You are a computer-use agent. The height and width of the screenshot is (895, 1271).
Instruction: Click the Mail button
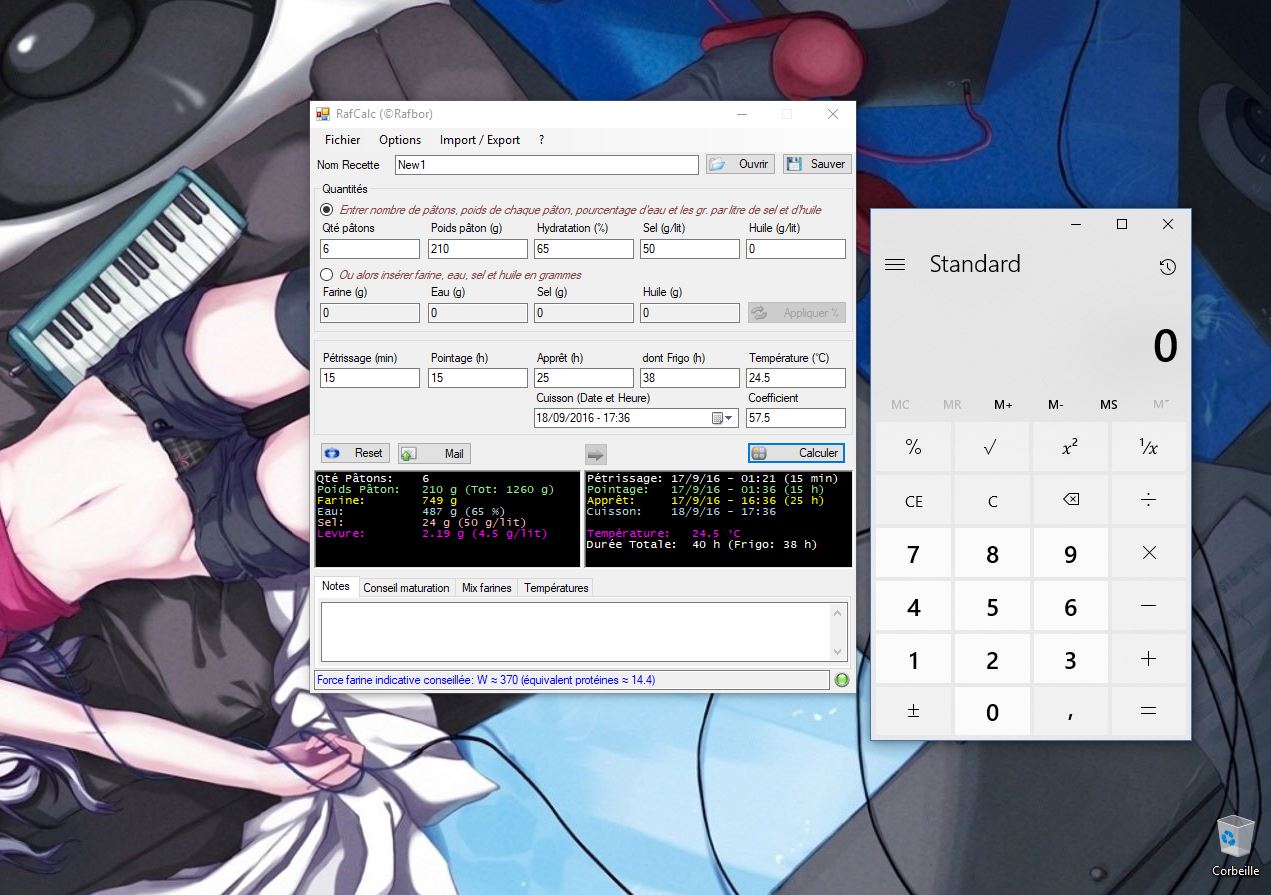(434, 453)
